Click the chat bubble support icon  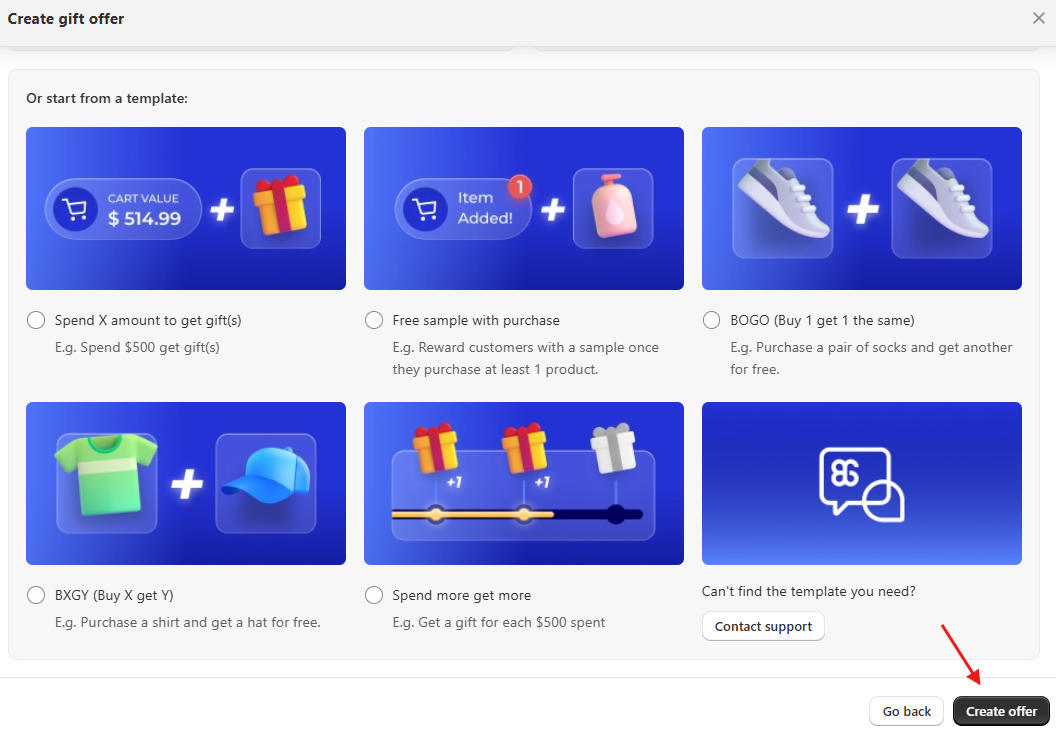click(861, 484)
